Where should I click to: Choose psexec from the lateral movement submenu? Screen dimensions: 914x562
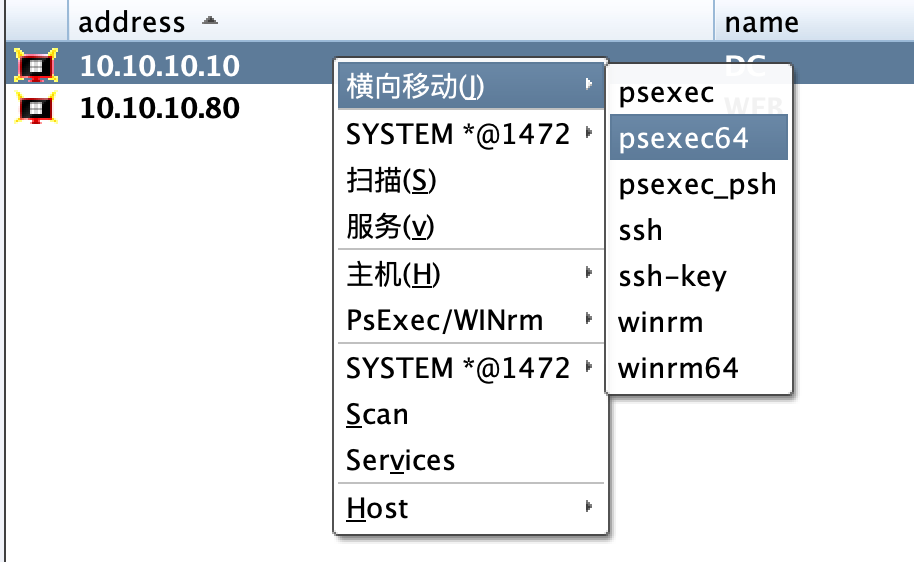point(666,93)
